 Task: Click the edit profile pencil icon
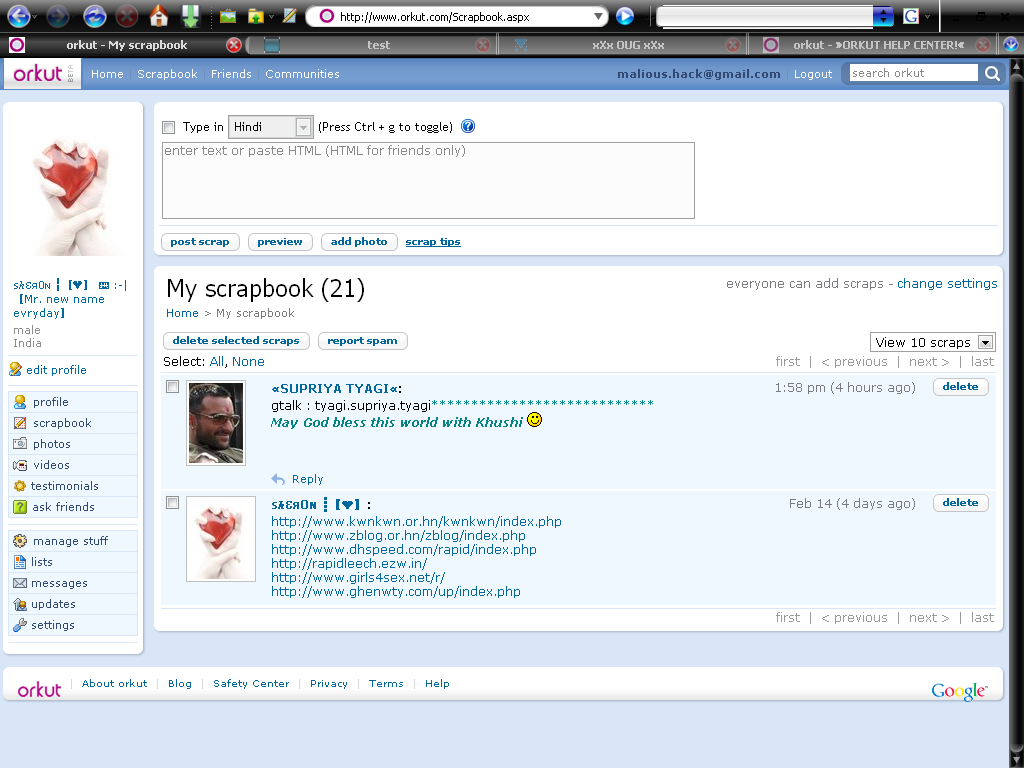[16, 370]
